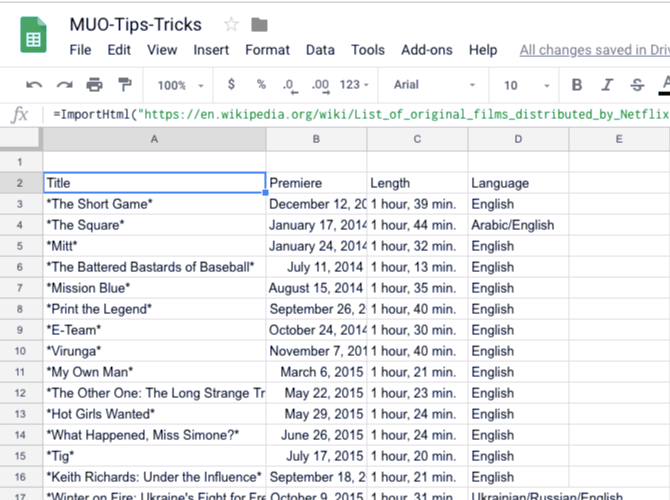Viewport: 670px width, 500px height.
Task: Star the MUO-Tips-Tricks document
Action: point(231,24)
